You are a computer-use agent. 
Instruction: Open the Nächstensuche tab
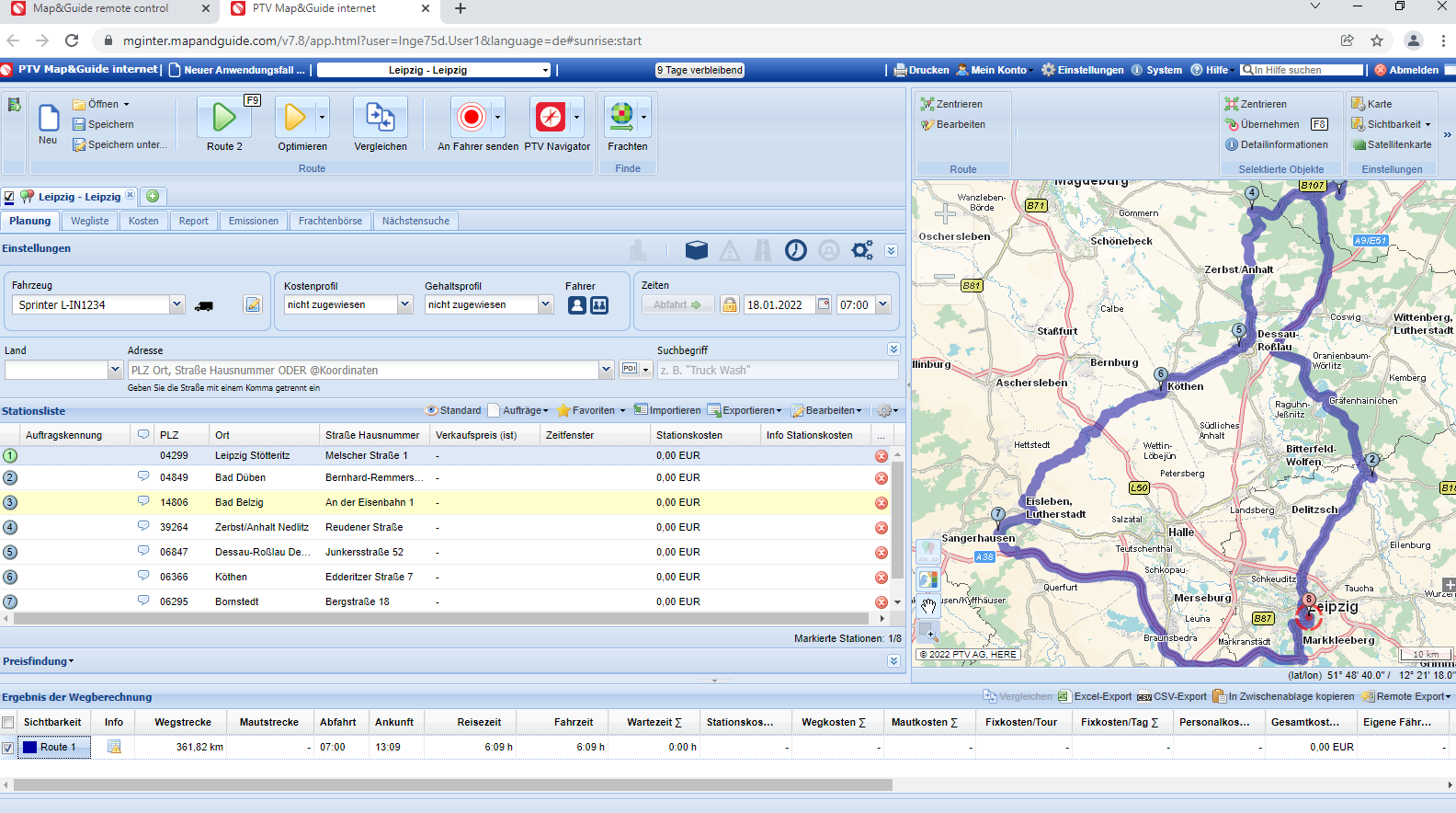tap(415, 221)
